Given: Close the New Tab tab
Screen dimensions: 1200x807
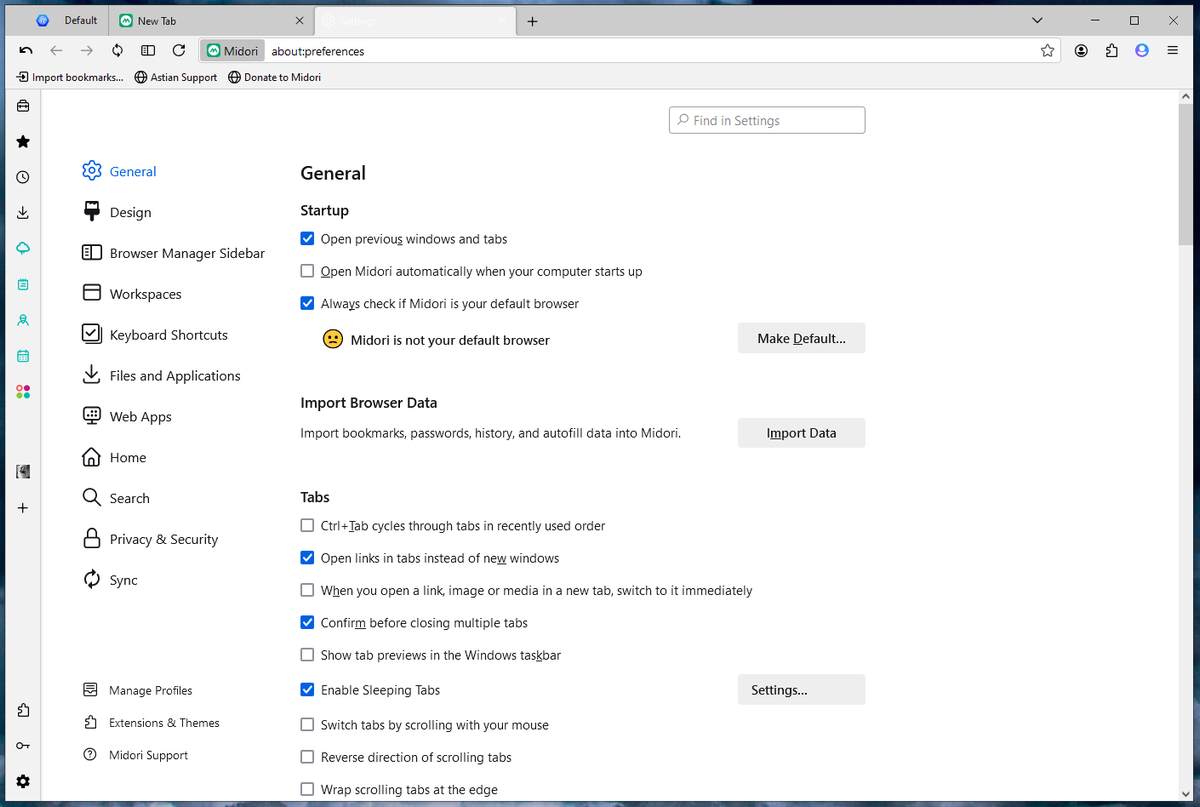Looking at the screenshot, I should [x=300, y=20].
